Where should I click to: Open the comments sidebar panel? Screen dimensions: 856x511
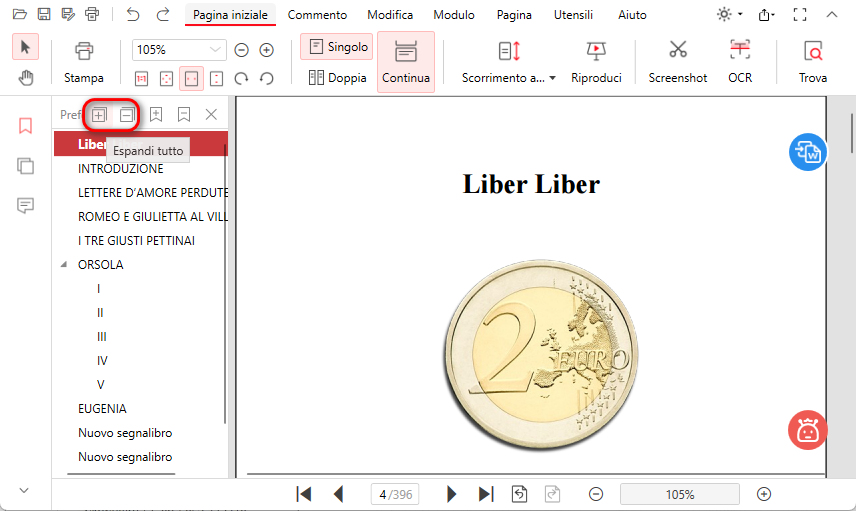25,205
